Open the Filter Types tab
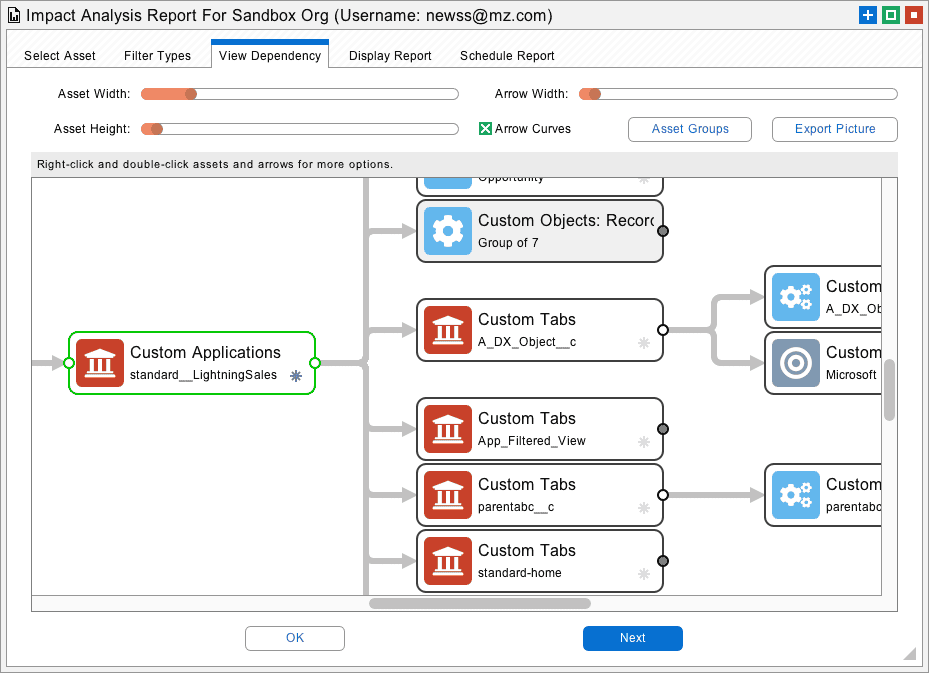The height and width of the screenshot is (673, 929). tap(158, 56)
